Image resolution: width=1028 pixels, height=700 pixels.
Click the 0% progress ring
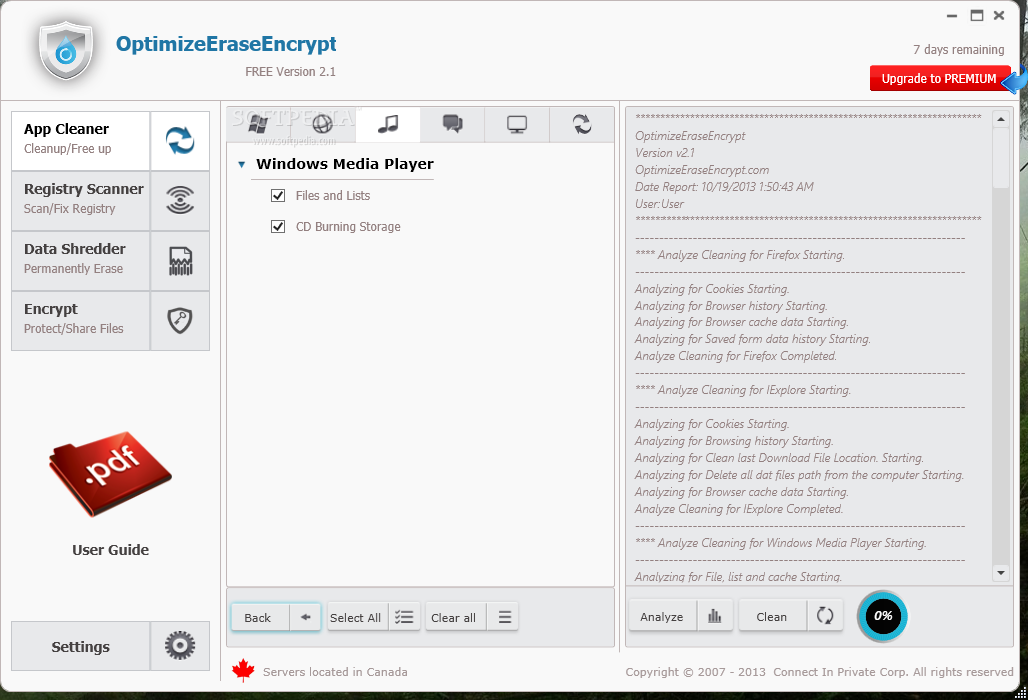tap(882, 616)
